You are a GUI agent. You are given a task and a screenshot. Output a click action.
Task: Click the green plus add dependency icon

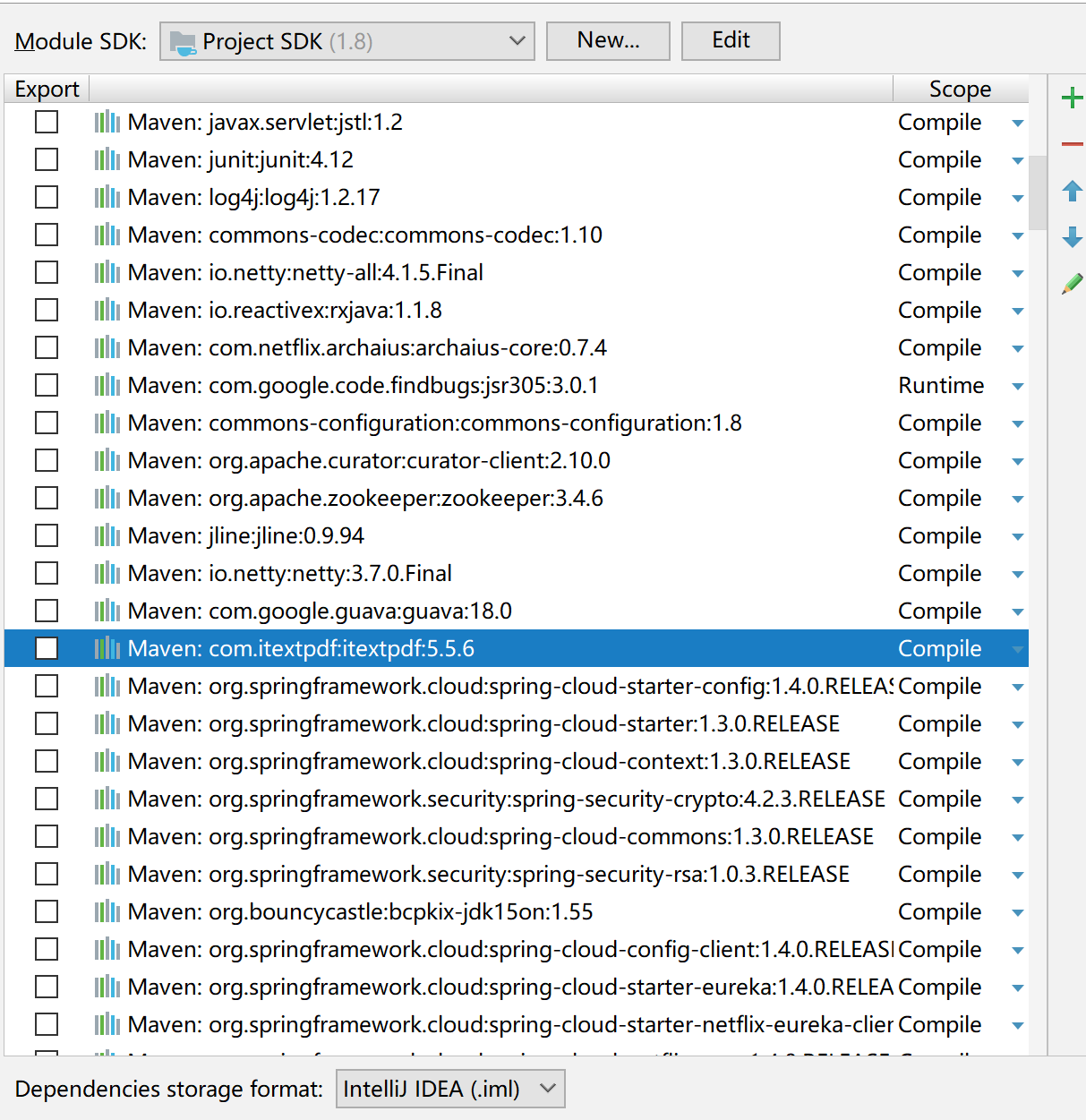tap(1072, 98)
